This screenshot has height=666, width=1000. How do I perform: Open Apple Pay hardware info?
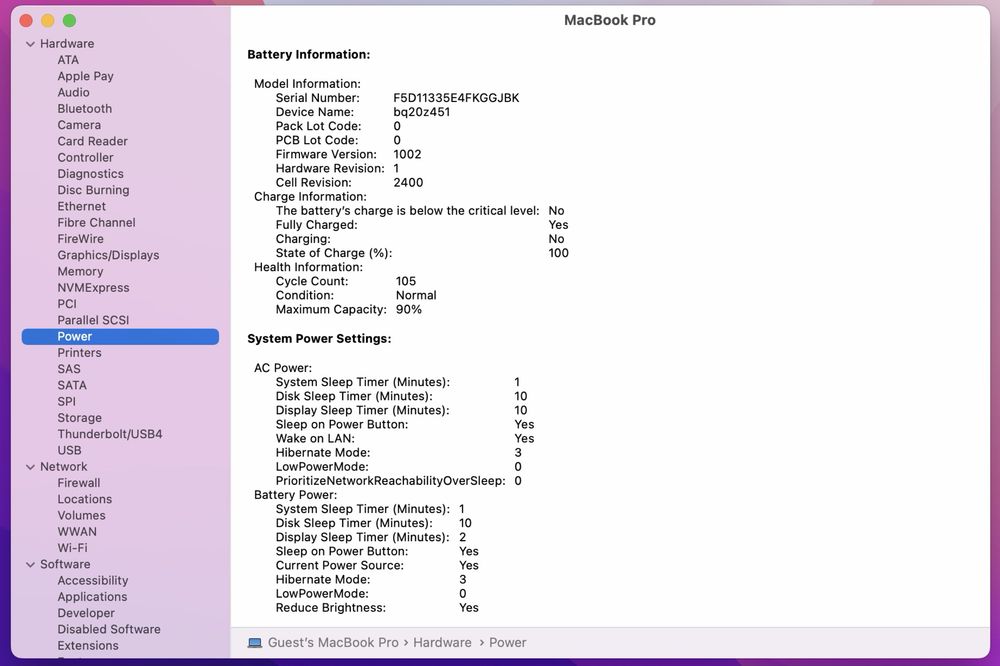pyautogui.click(x=85, y=76)
